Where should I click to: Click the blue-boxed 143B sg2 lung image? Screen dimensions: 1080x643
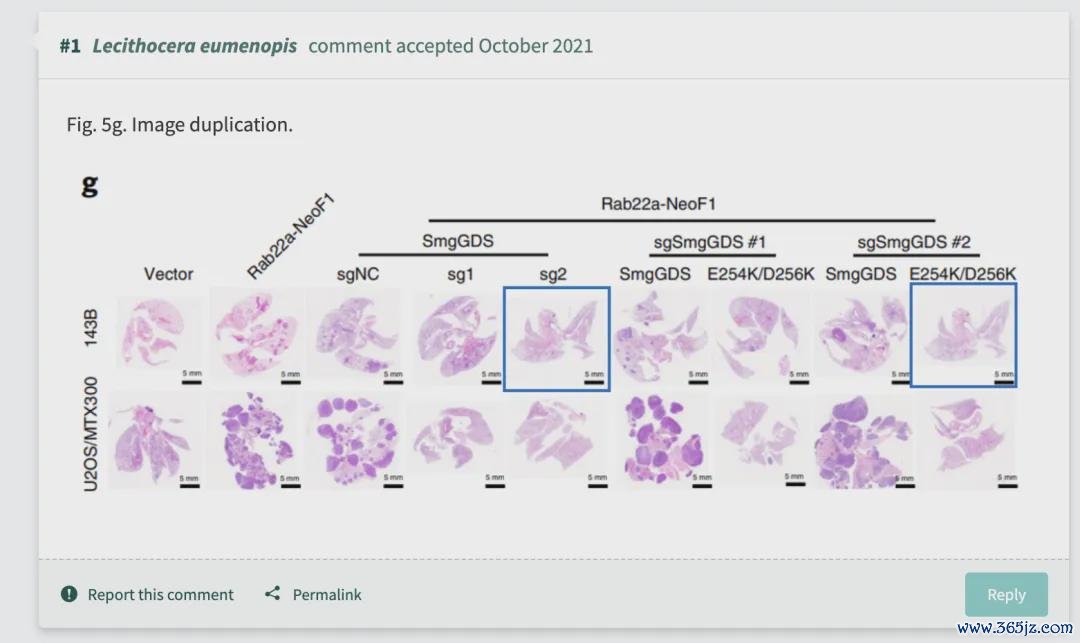tap(557, 339)
